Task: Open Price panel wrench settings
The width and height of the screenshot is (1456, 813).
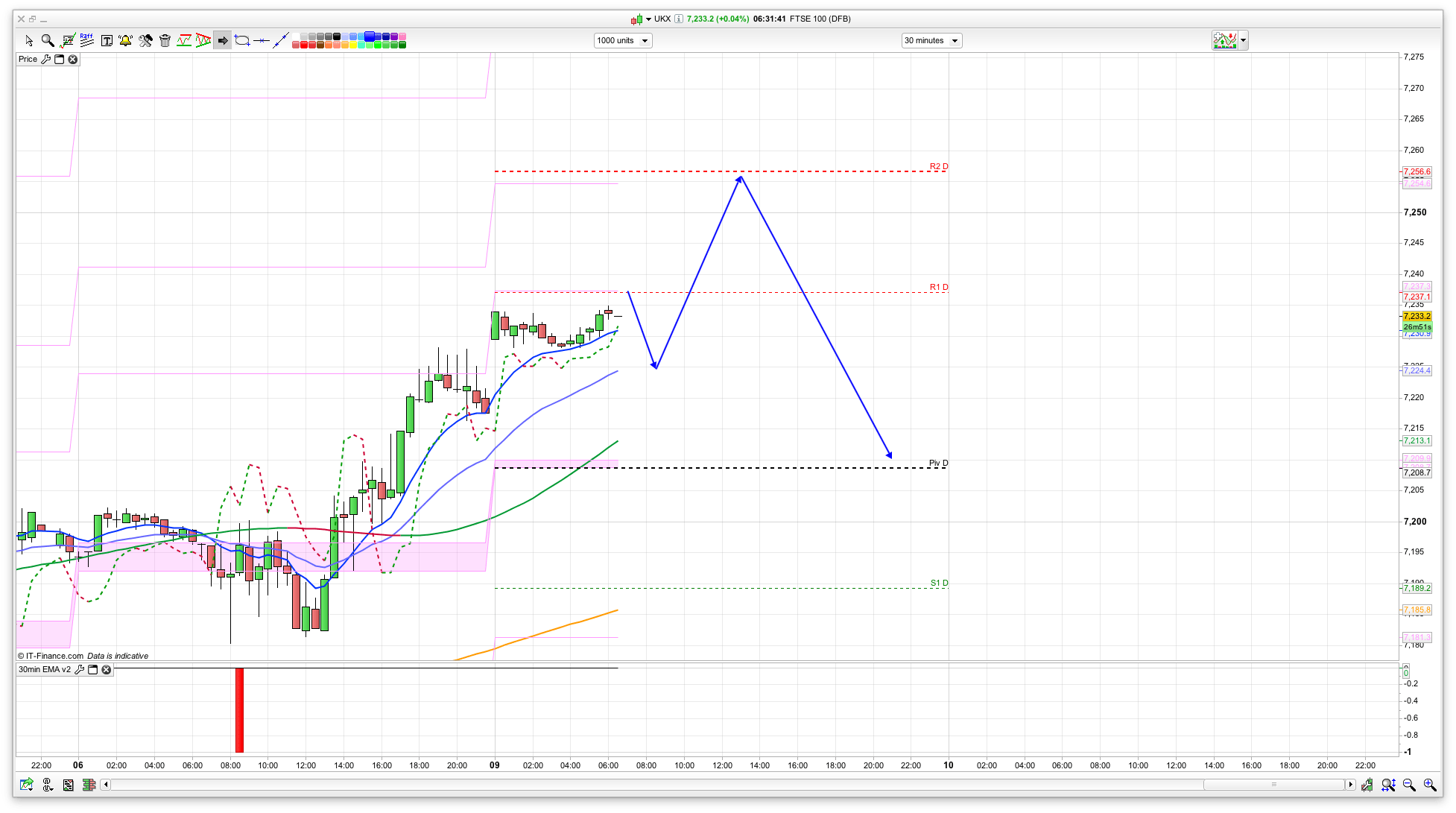Action: (x=46, y=60)
